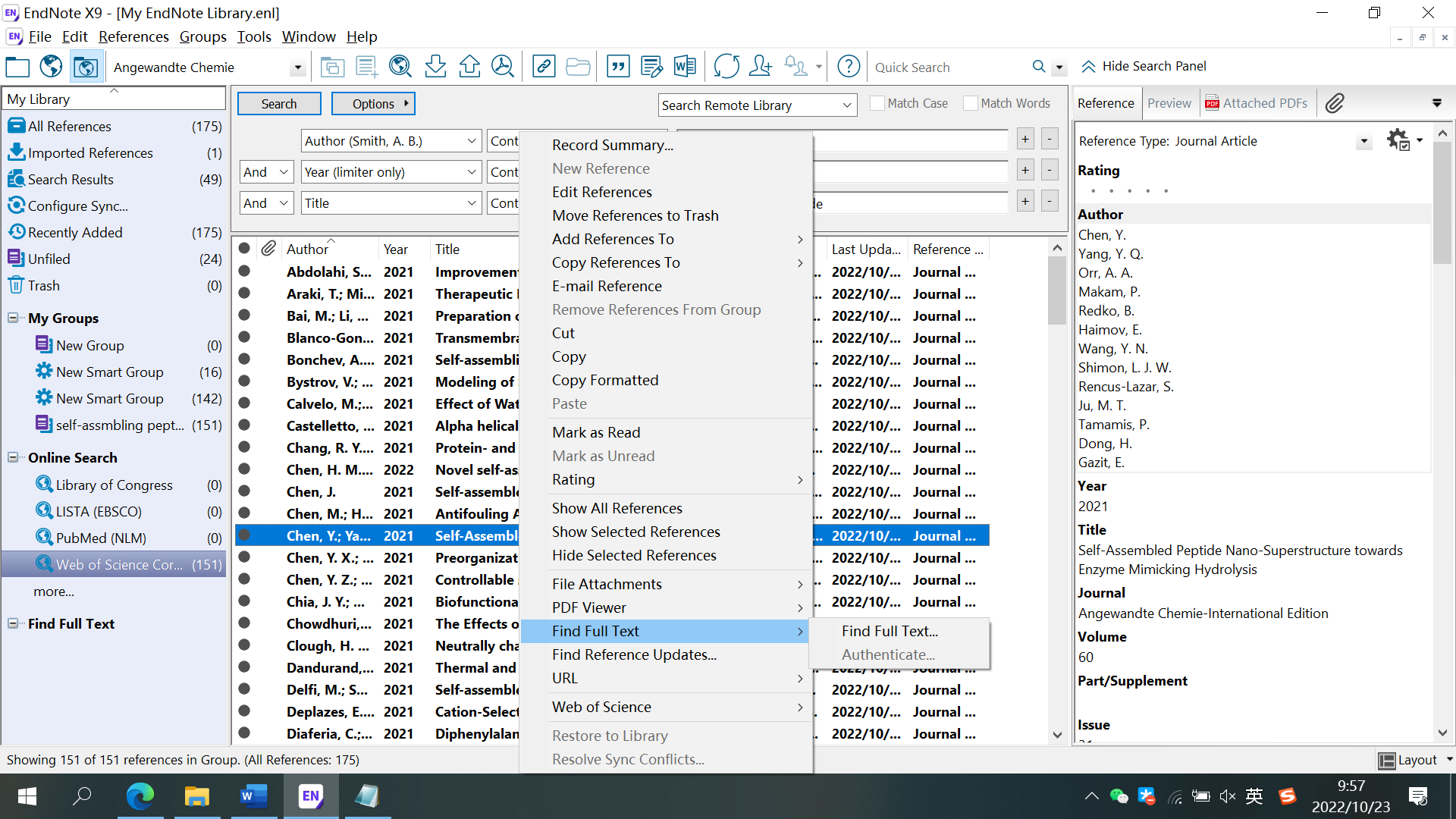Screen dimensions: 1456x819
Task: Select Find Reference Updates... menu entry
Action: [x=634, y=654]
